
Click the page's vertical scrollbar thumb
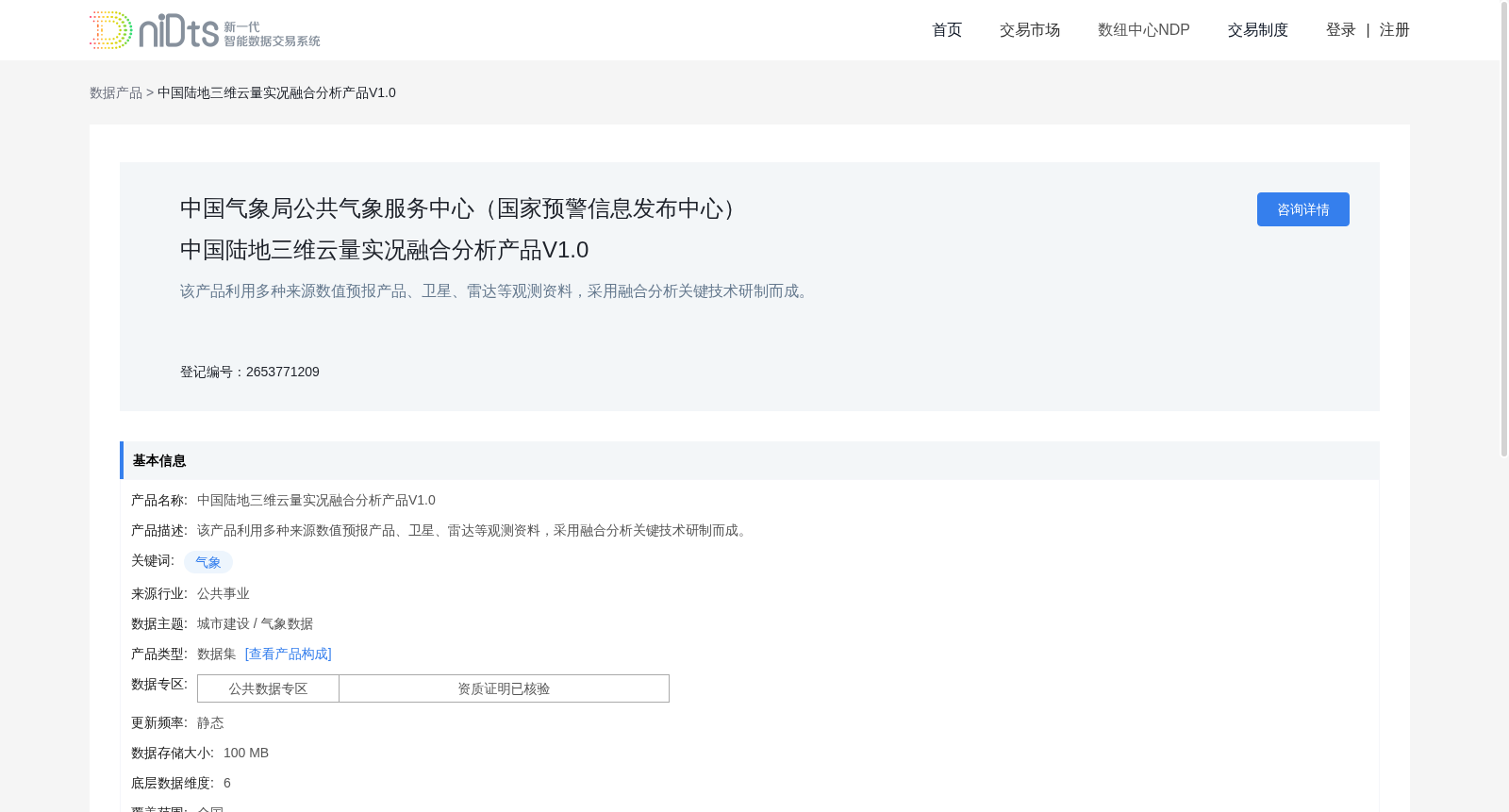pyautogui.click(x=1504, y=228)
